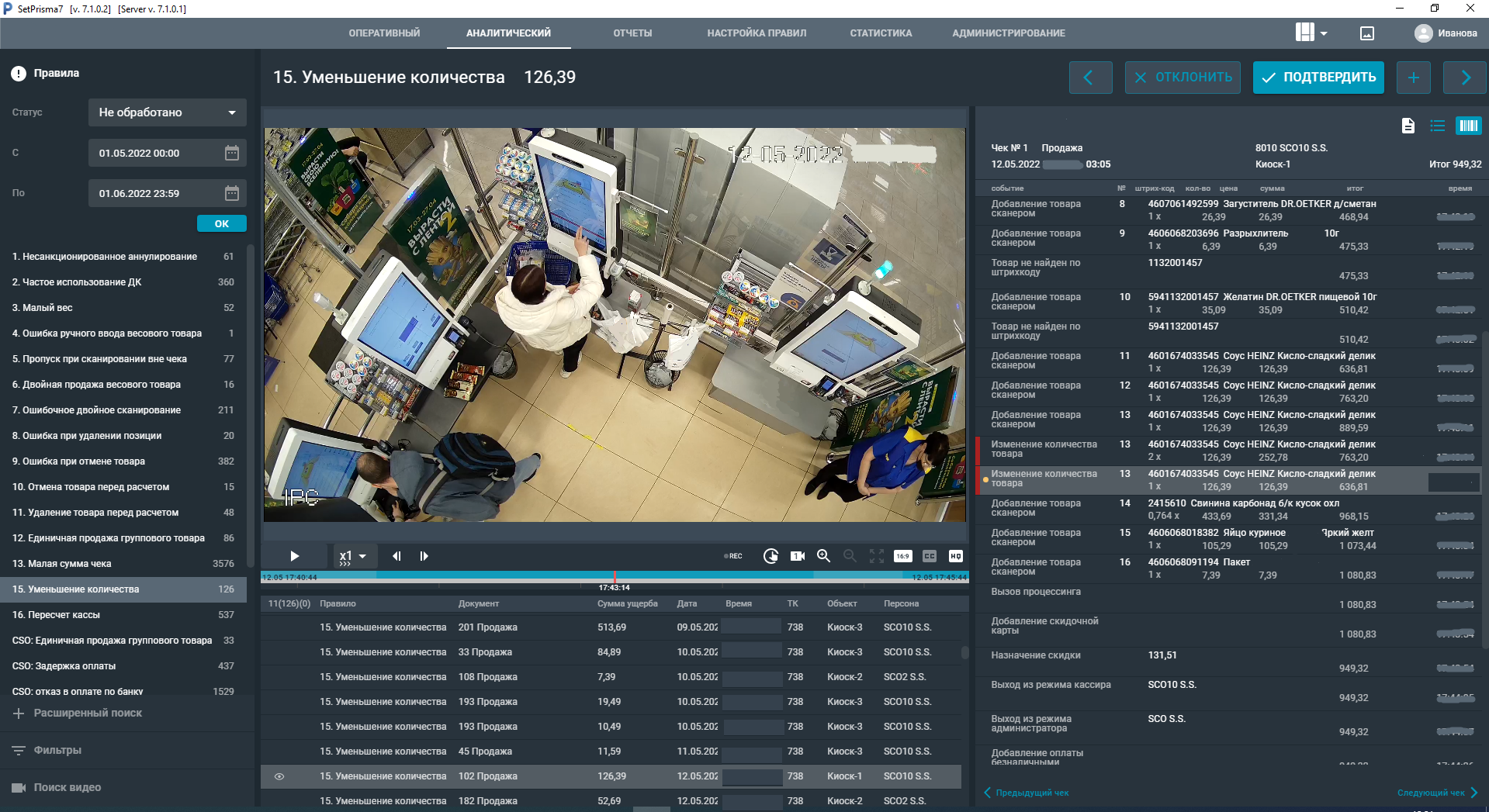Go to the next event with right arrow
The height and width of the screenshot is (812, 1489).
pos(1465,78)
